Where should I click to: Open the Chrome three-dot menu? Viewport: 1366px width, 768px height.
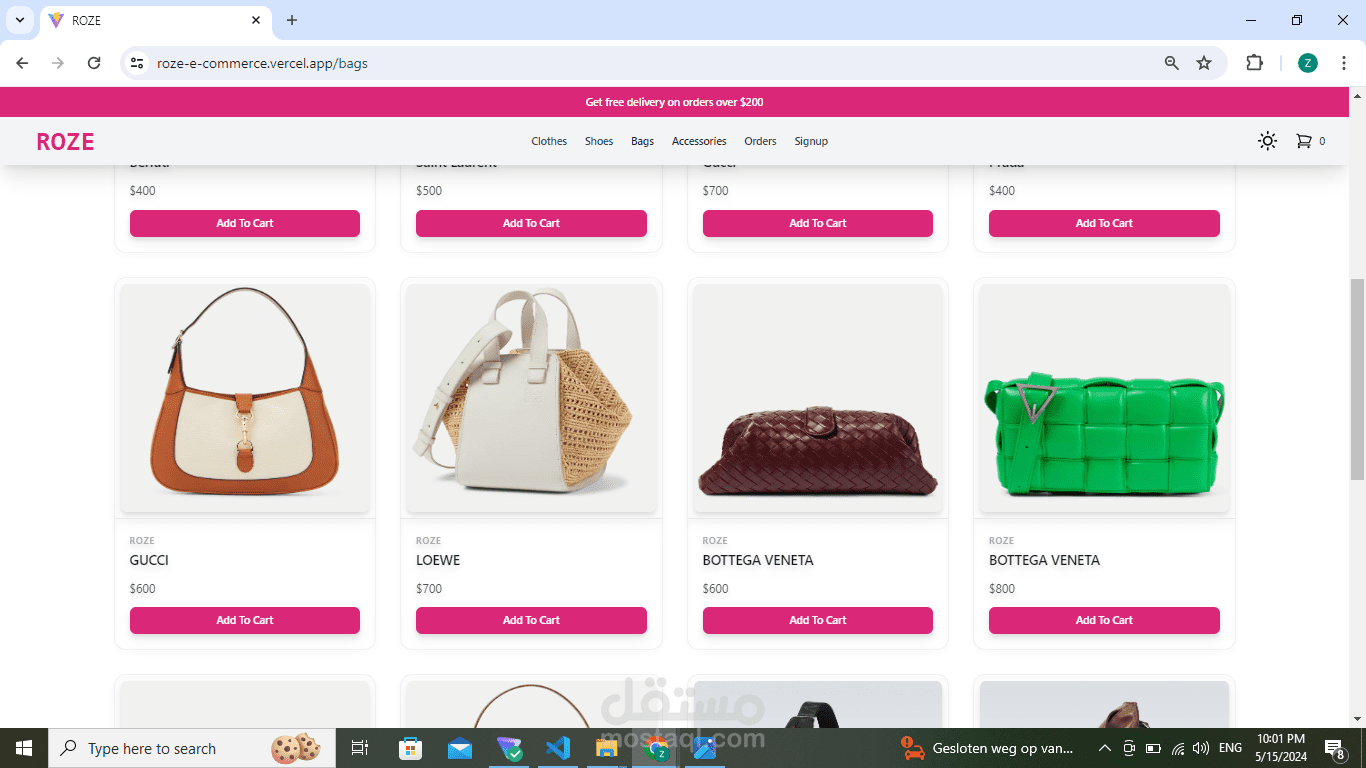1345,63
